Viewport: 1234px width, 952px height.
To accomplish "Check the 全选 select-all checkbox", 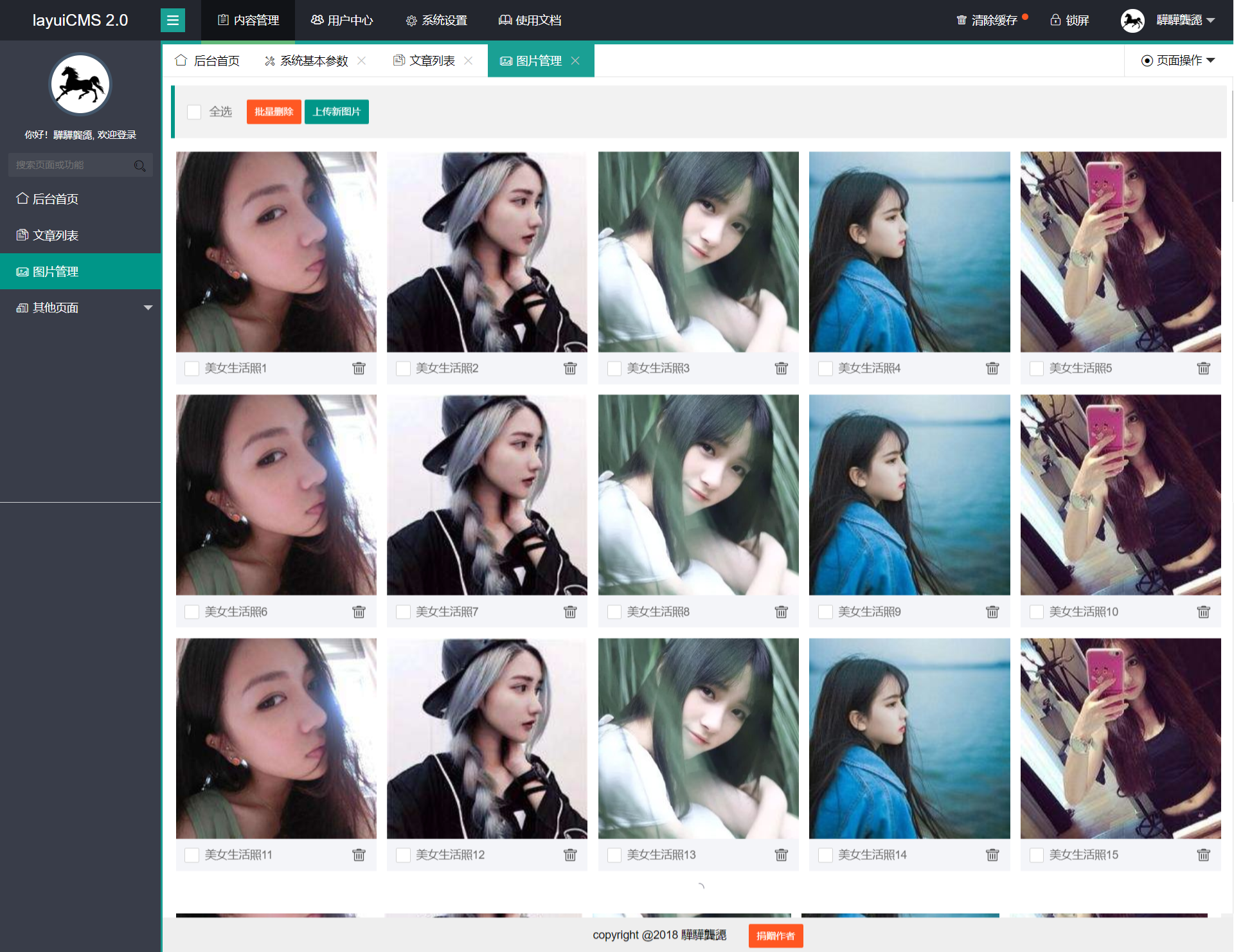I will tap(194, 112).
